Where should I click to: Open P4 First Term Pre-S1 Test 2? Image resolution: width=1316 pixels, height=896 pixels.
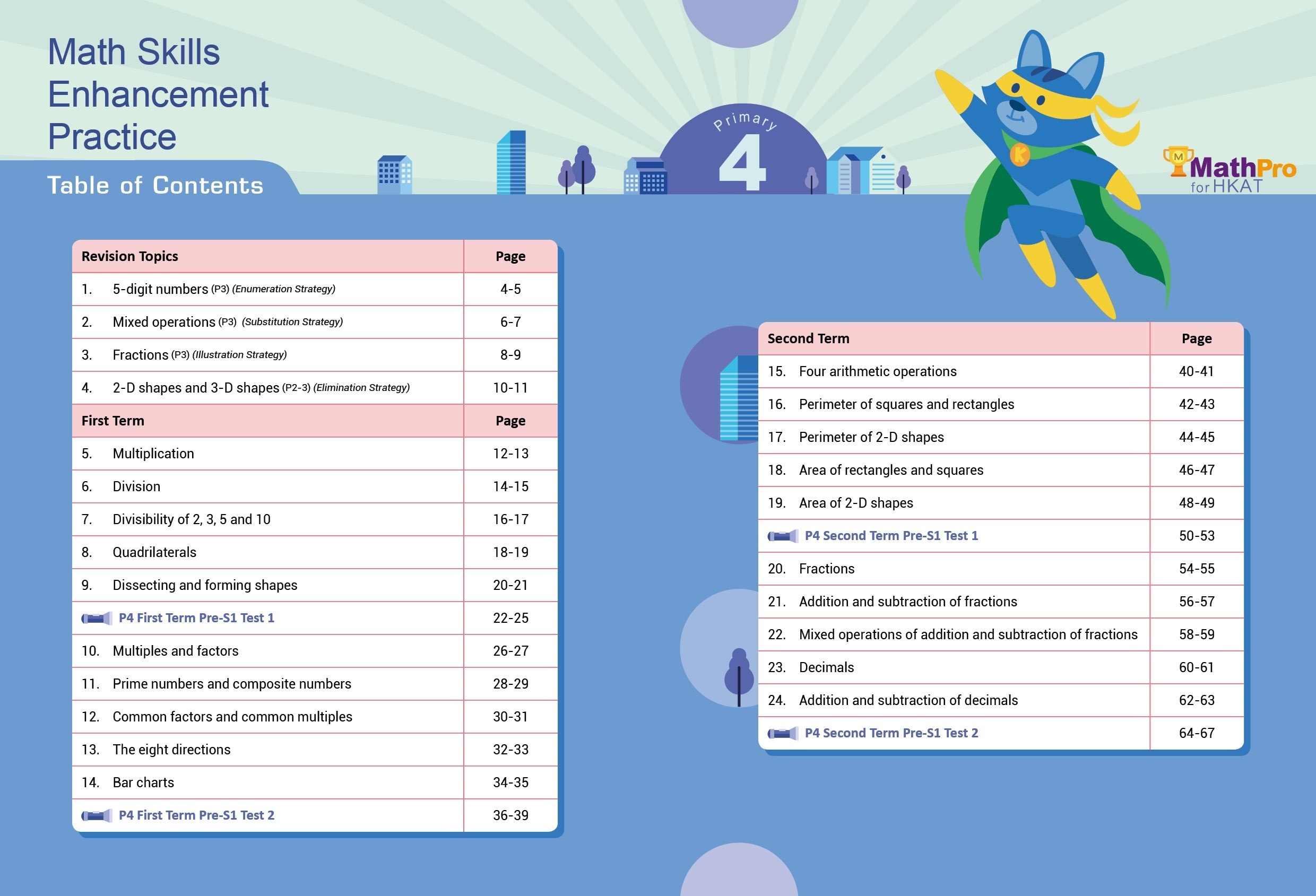pyautogui.click(x=196, y=815)
